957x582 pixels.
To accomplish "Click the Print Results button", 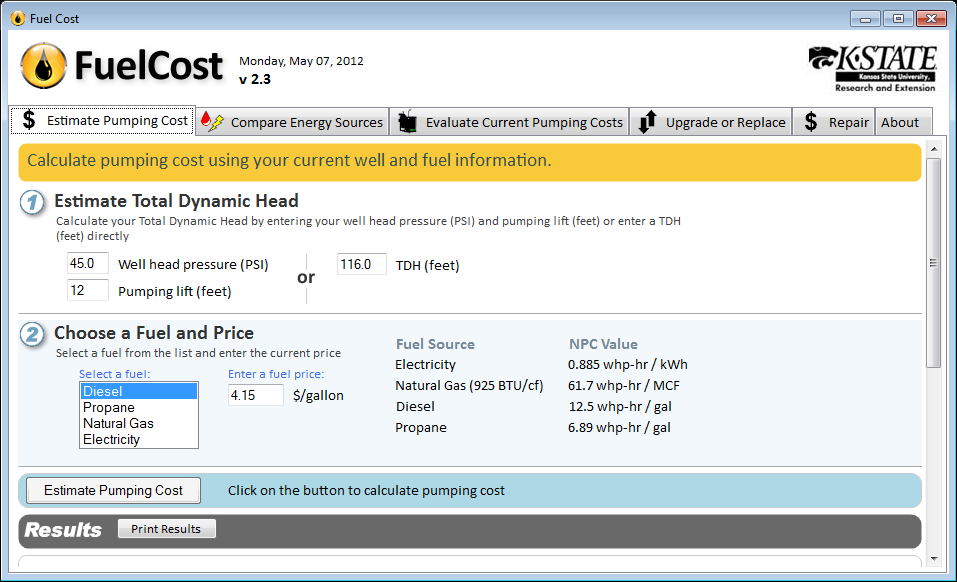I will pyautogui.click(x=167, y=529).
